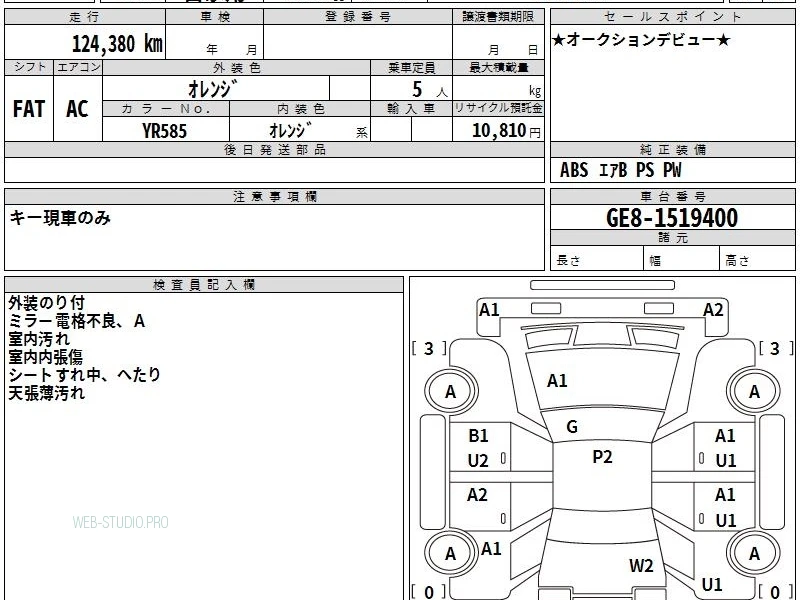Click the 譲渡書類期限 header

click(498, 17)
